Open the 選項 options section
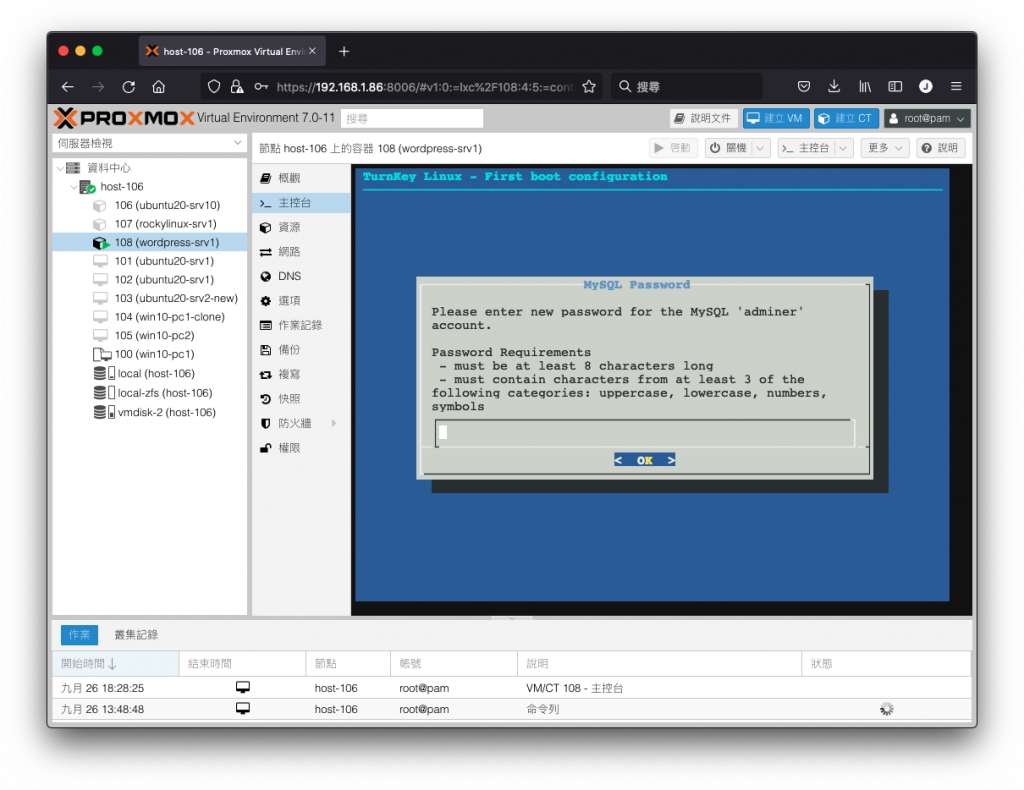1024x790 pixels. click(301, 301)
